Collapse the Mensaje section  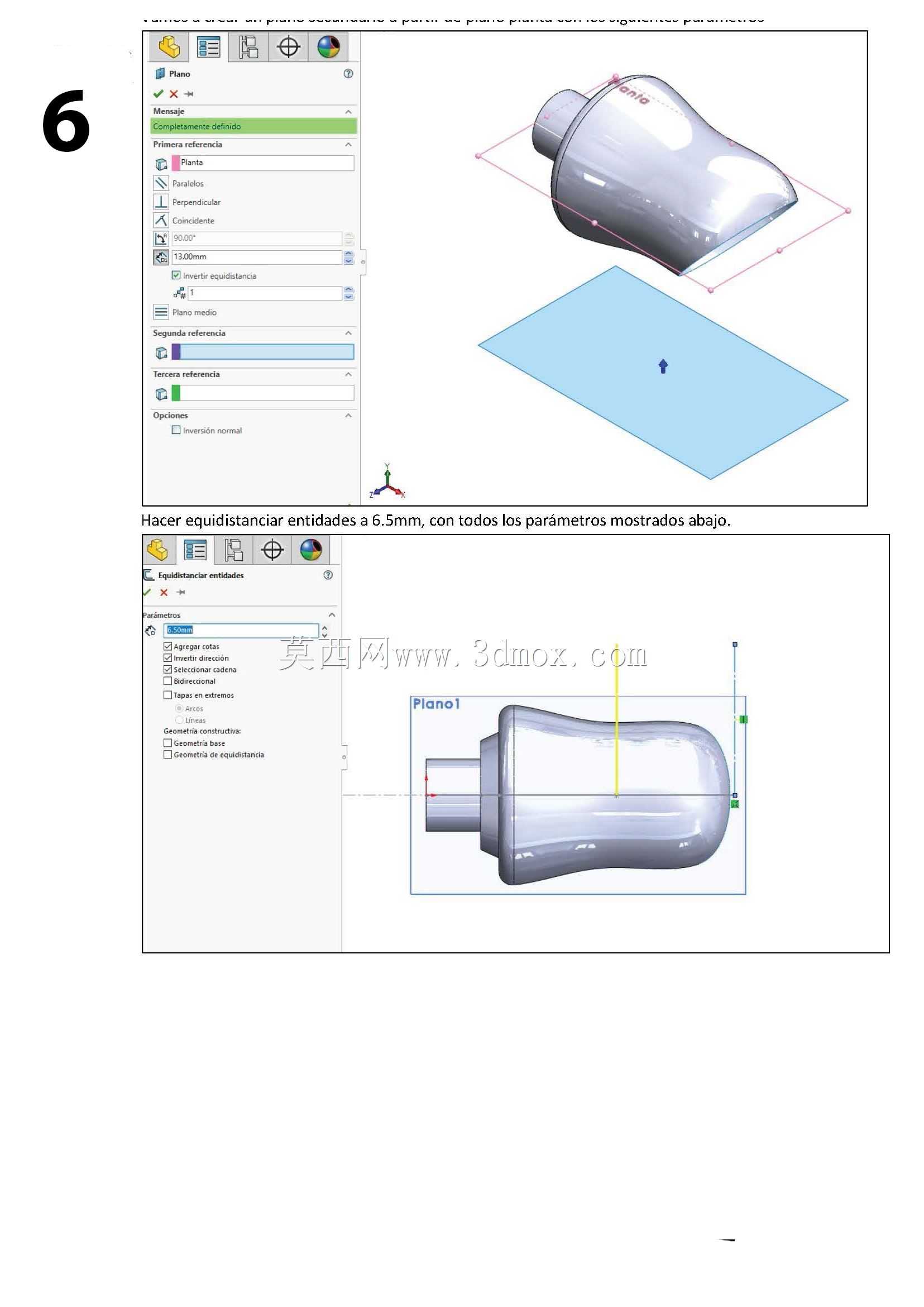pyautogui.click(x=348, y=112)
